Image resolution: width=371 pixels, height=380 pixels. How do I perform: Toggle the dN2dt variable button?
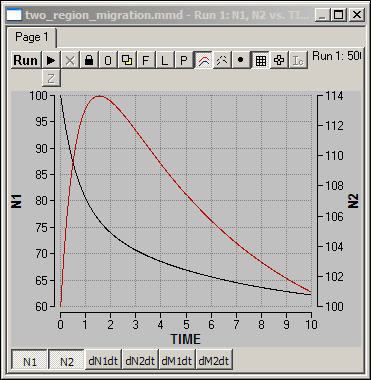point(140,360)
